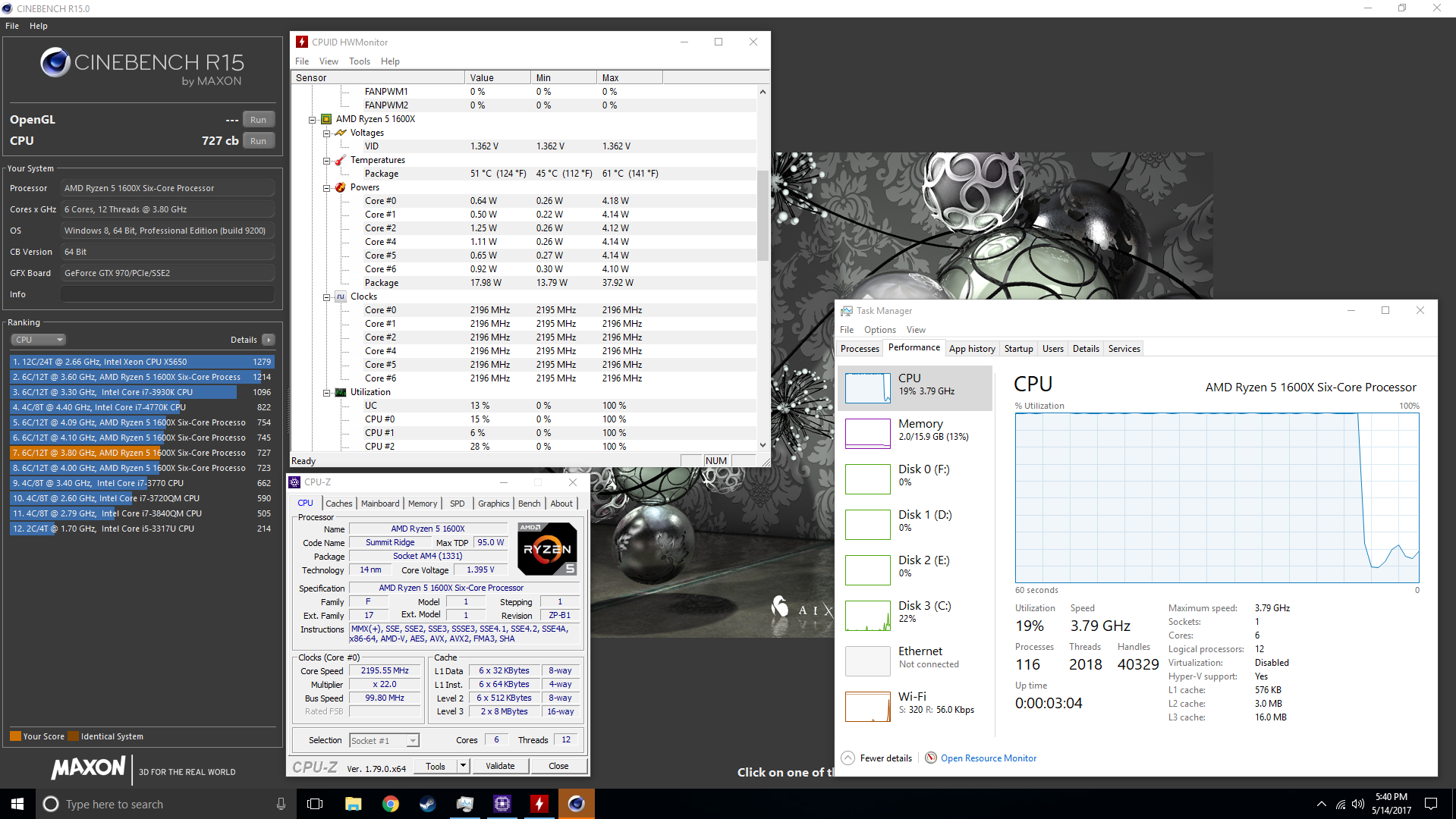Select the Intel Core i7-4770K ranking entry
Image resolution: width=1456 pixels, height=819 pixels.
[x=142, y=407]
